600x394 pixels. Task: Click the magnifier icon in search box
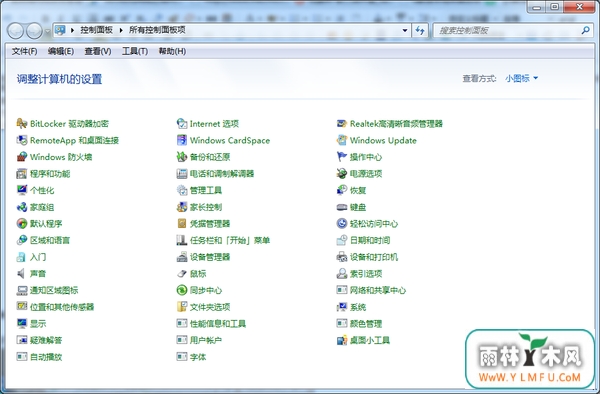tap(585, 30)
